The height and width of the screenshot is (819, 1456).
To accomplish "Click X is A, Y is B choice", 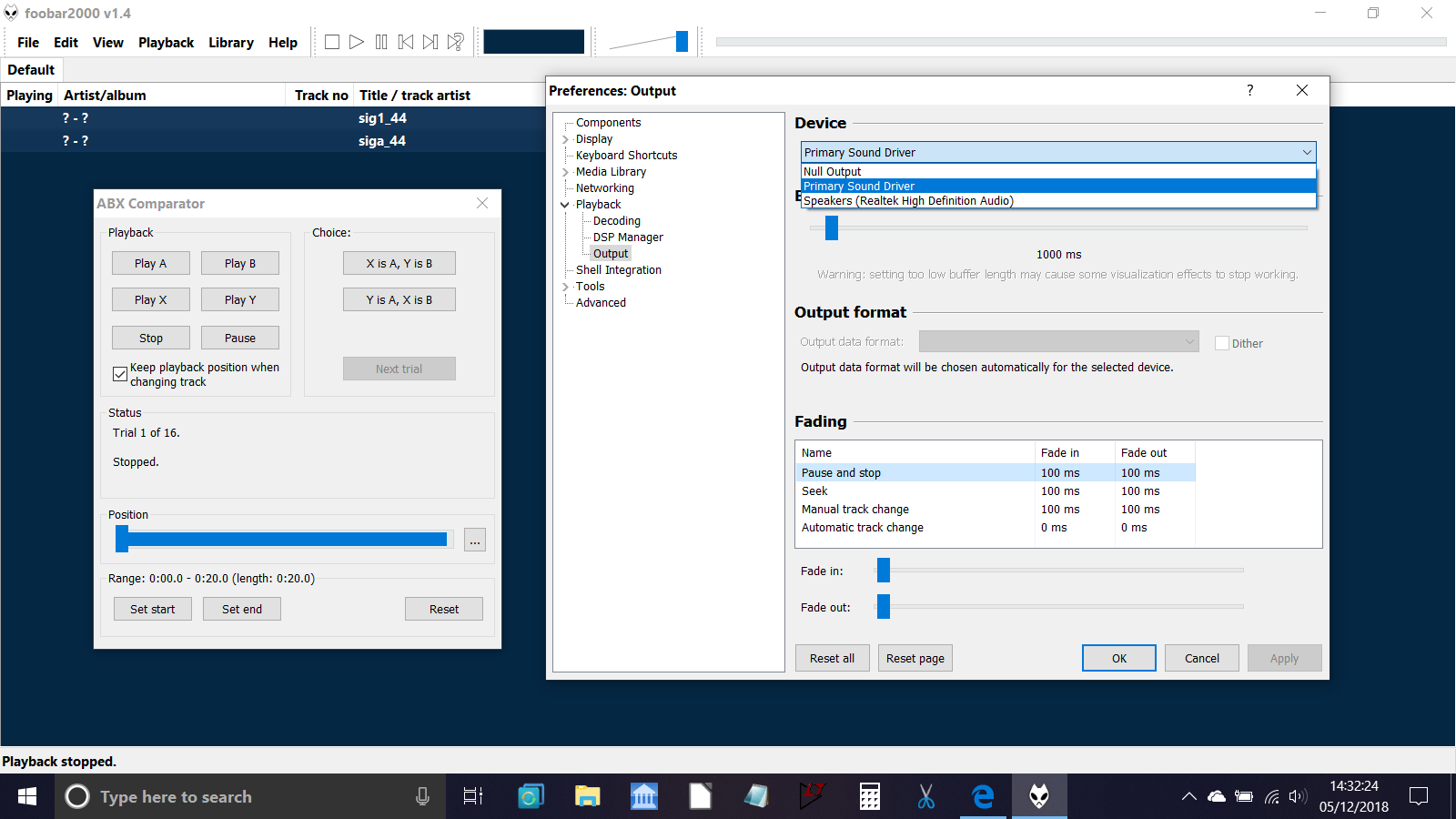I will [x=399, y=263].
